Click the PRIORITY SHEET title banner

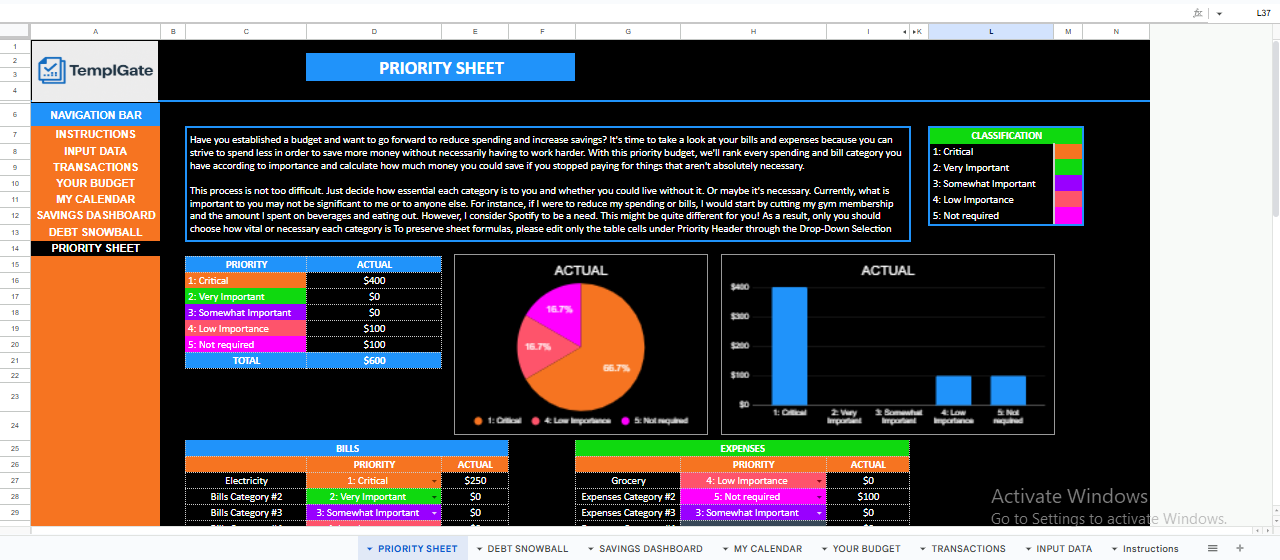440,68
